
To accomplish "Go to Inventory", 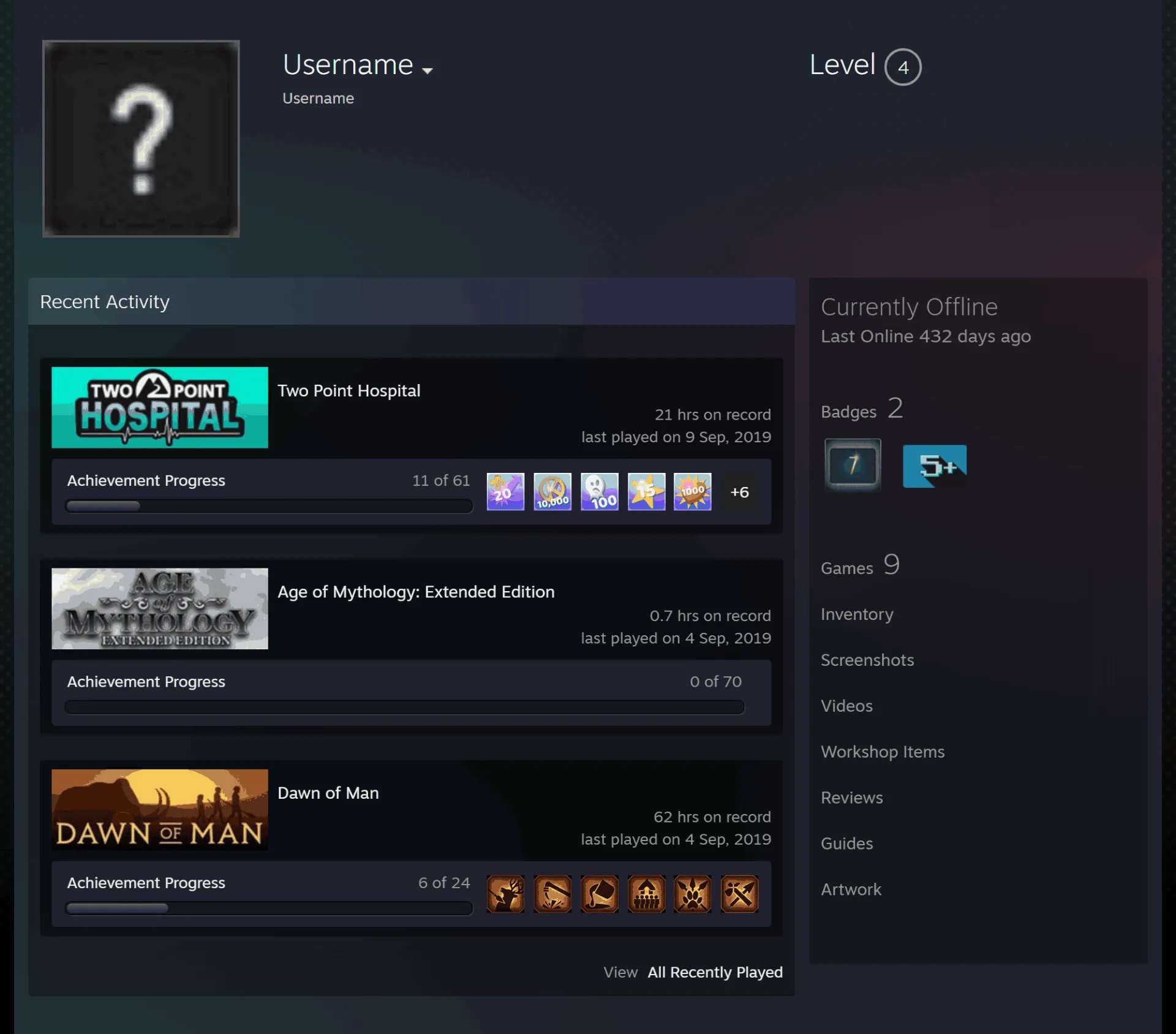I will [x=857, y=614].
